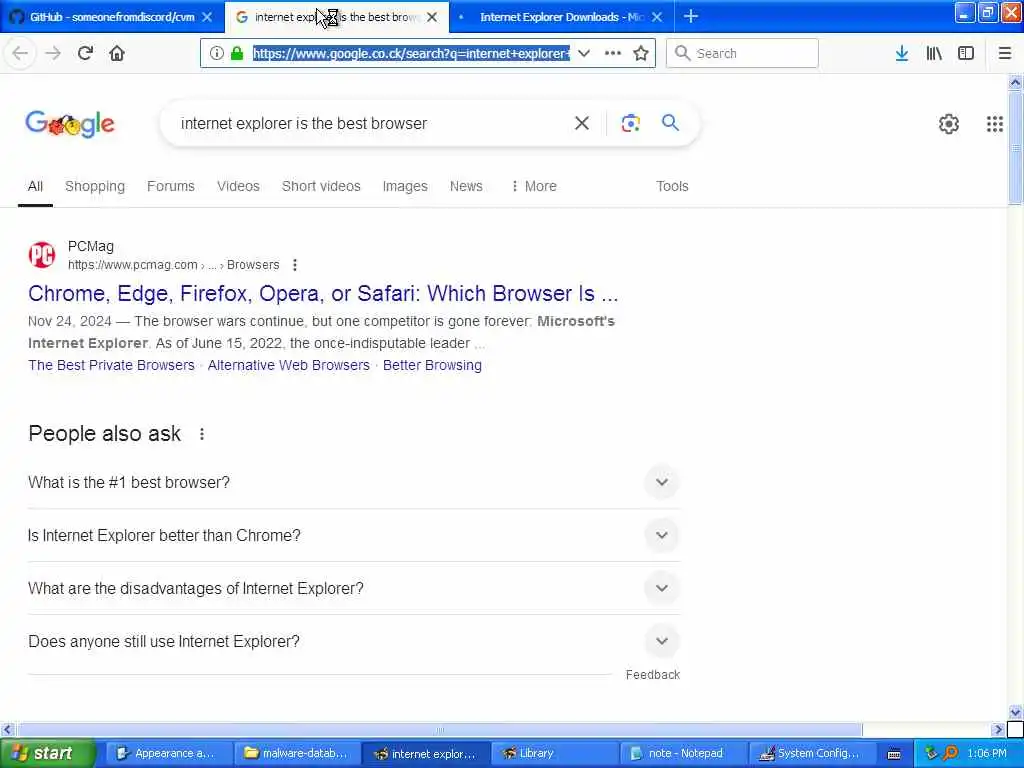Select the All results tab
This screenshot has height=768, width=1024.
click(x=35, y=186)
